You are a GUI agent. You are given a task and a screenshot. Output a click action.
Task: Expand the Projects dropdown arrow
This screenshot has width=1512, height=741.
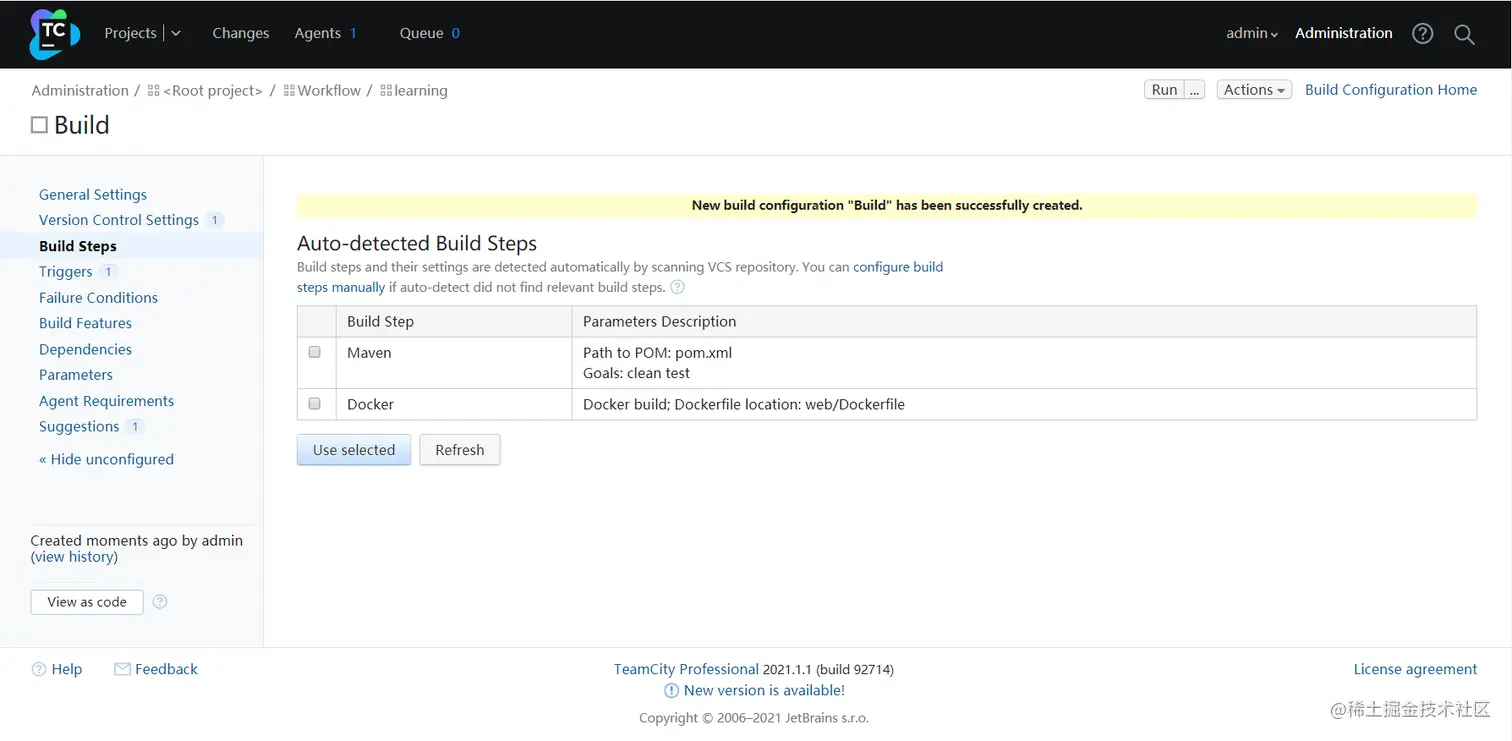[x=176, y=33]
